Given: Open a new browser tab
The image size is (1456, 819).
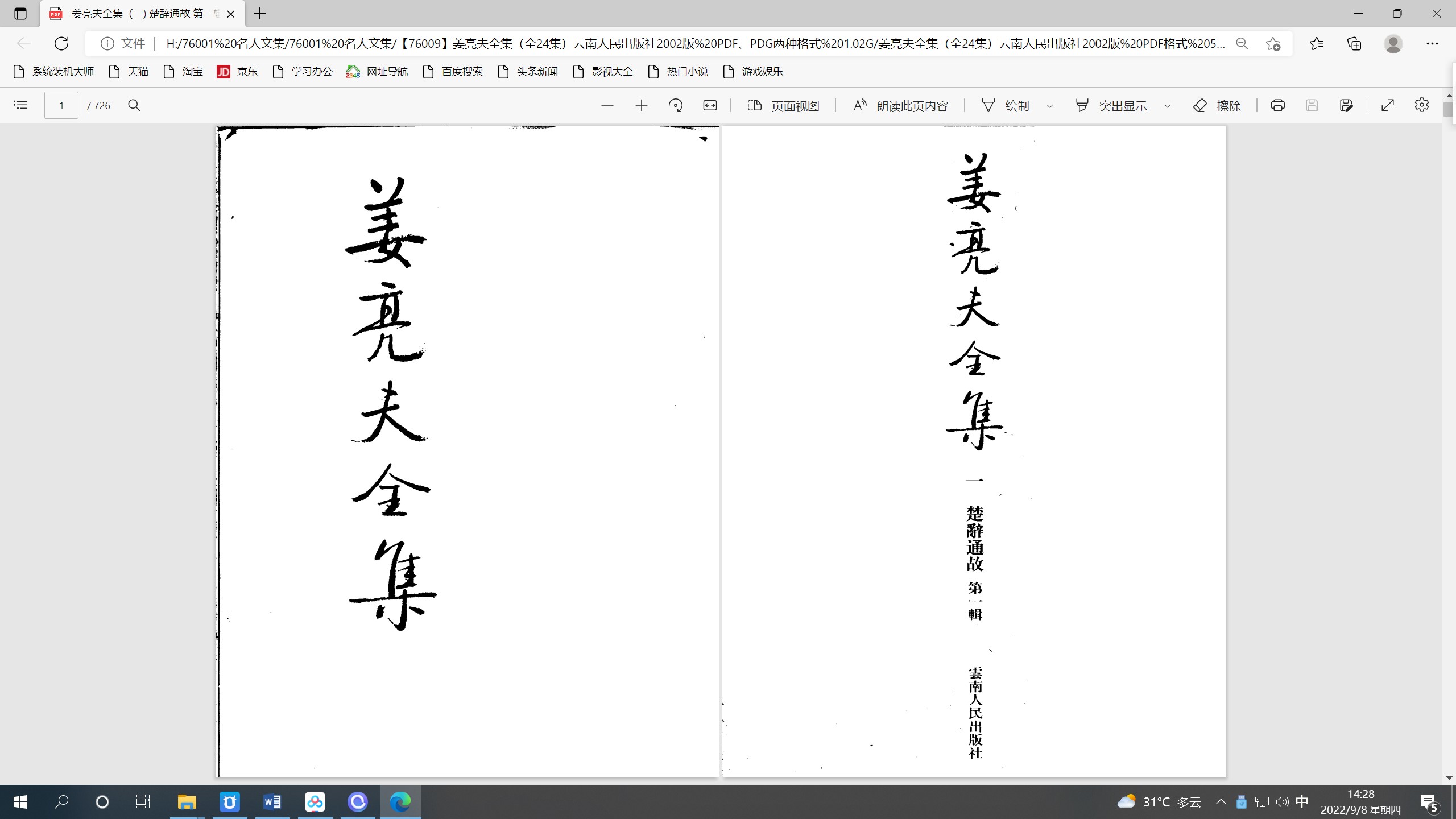Looking at the screenshot, I should point(260,14).
